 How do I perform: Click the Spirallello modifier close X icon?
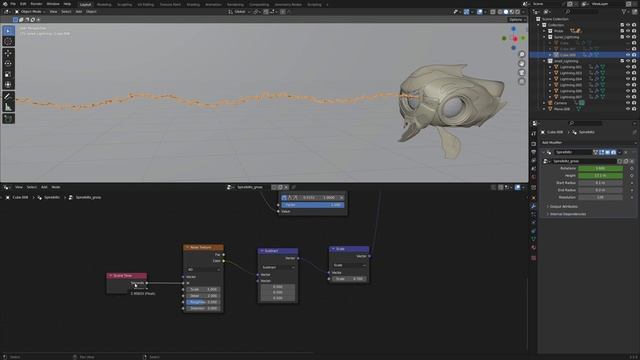626,152
